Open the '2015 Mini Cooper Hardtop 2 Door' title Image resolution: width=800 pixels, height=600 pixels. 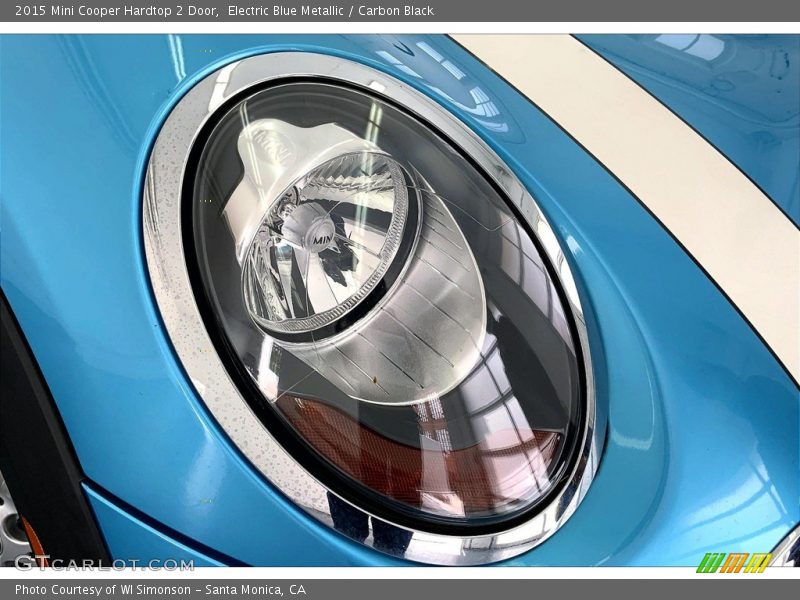click(116, 10)
